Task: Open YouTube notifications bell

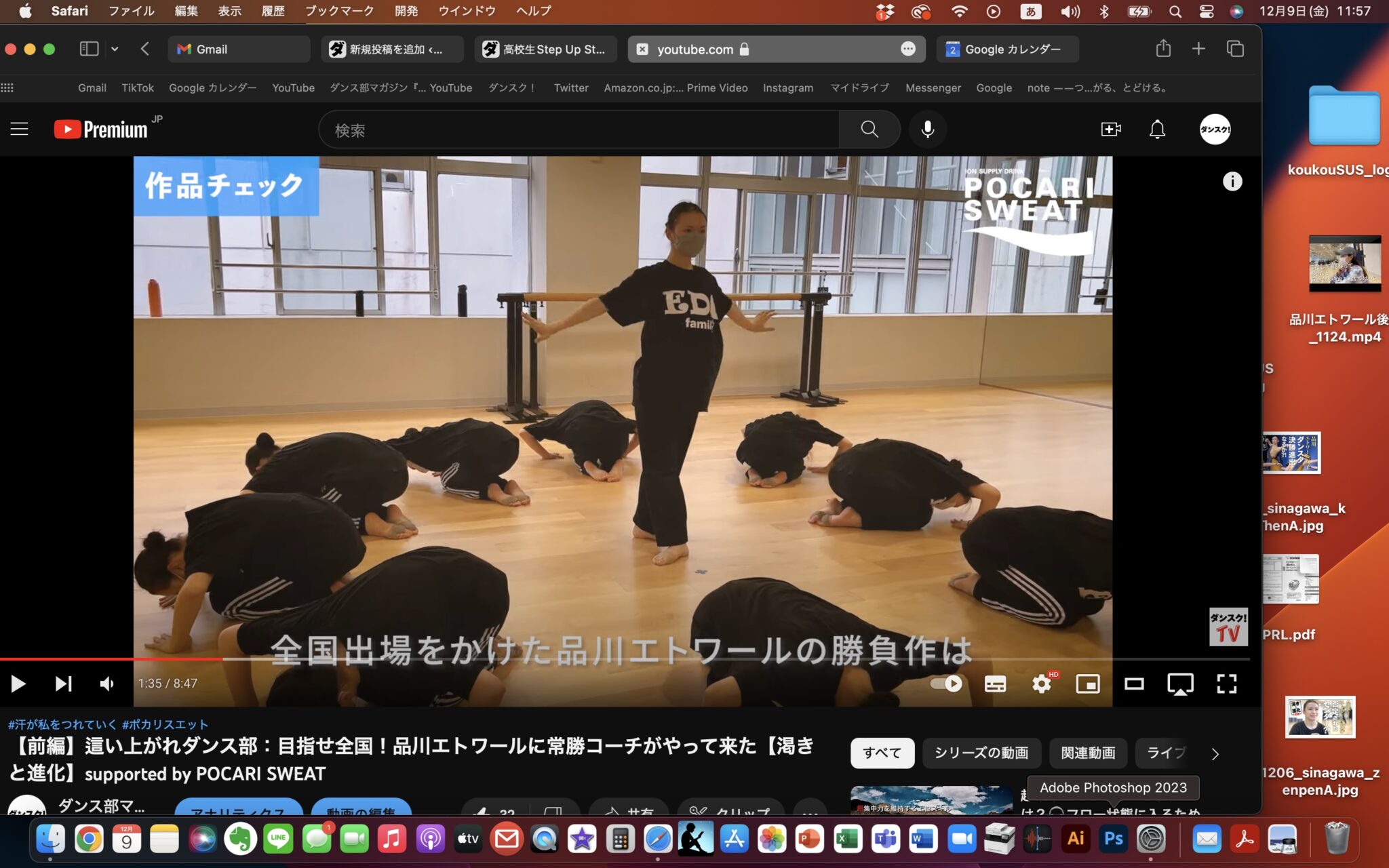Action: pos(1157,130)
